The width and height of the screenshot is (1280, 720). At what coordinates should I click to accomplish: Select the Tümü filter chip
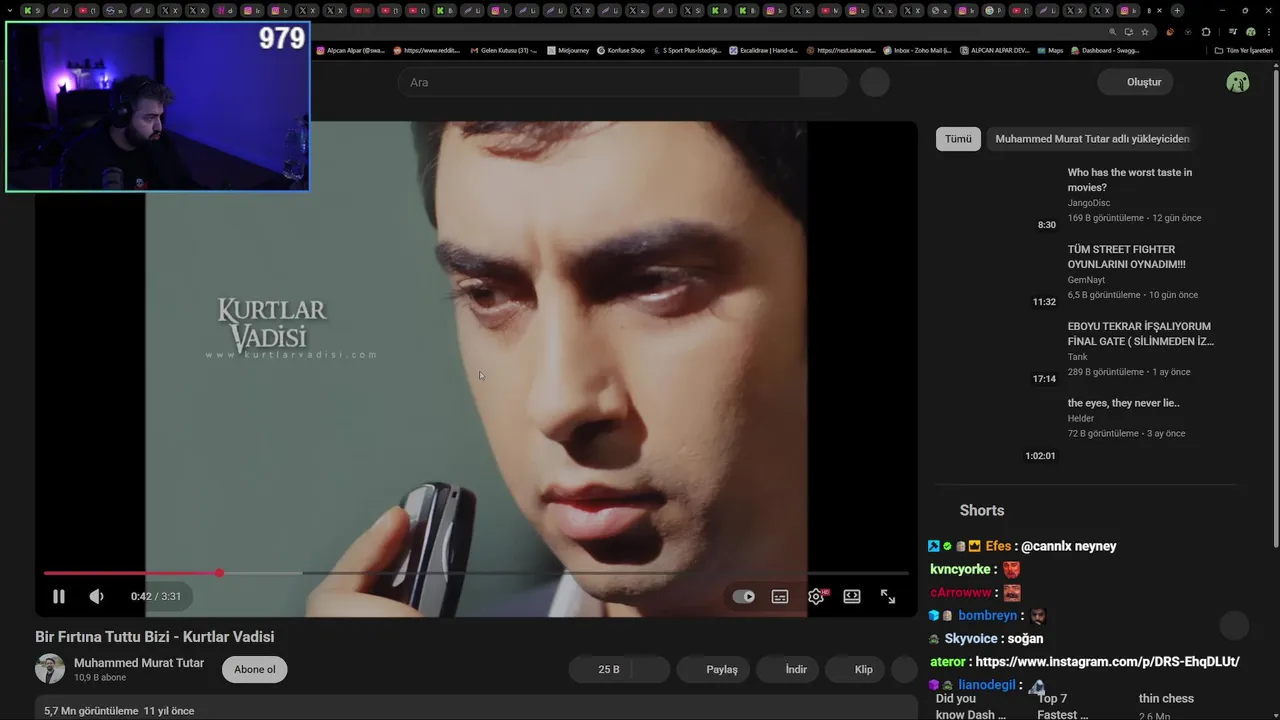coord(958,139)
